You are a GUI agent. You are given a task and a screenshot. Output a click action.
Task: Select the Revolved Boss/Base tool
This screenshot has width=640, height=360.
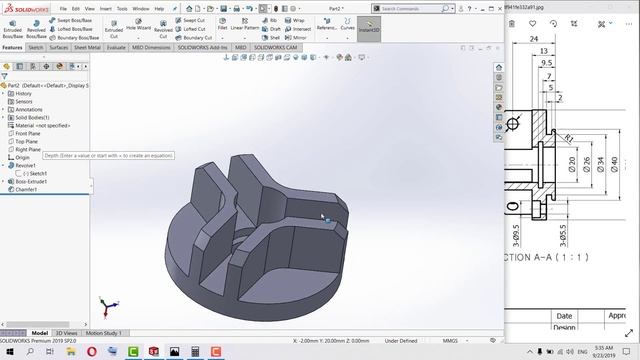pos(36,29)
